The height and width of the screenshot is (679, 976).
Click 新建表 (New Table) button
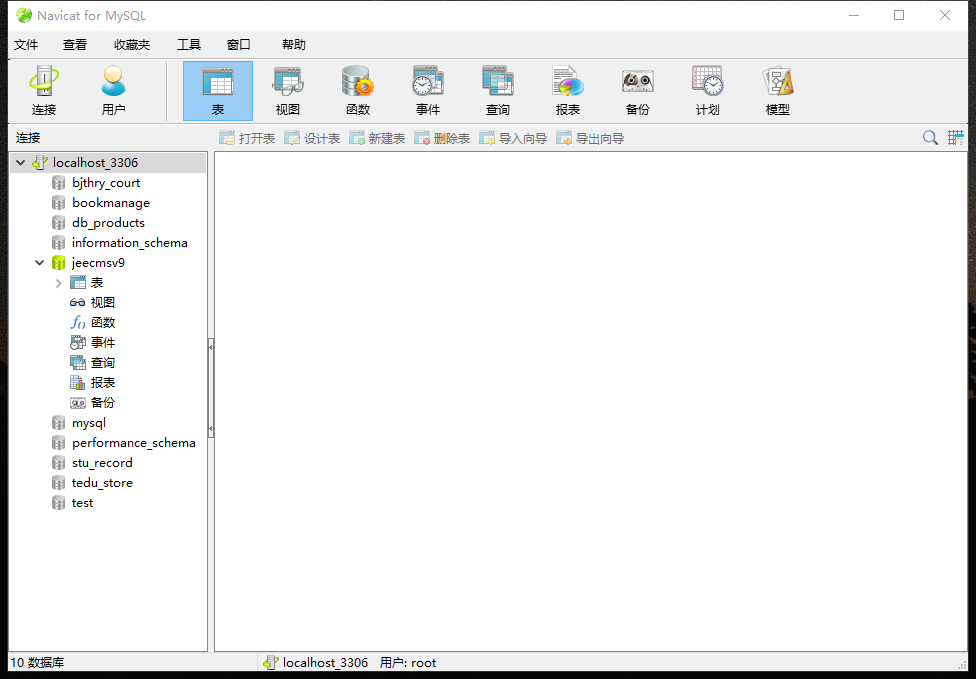coord(377,138)
